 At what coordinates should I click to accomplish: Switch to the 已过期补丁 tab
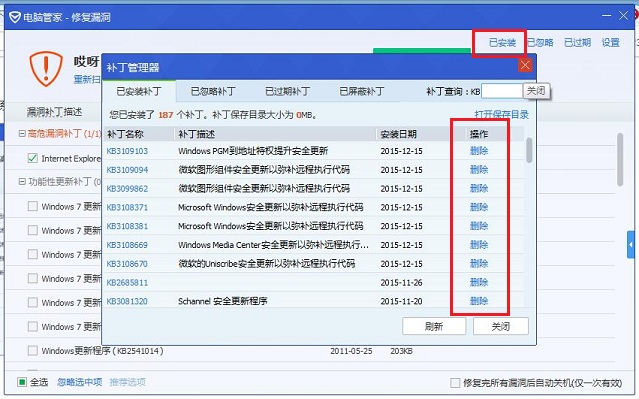[287, 91]
